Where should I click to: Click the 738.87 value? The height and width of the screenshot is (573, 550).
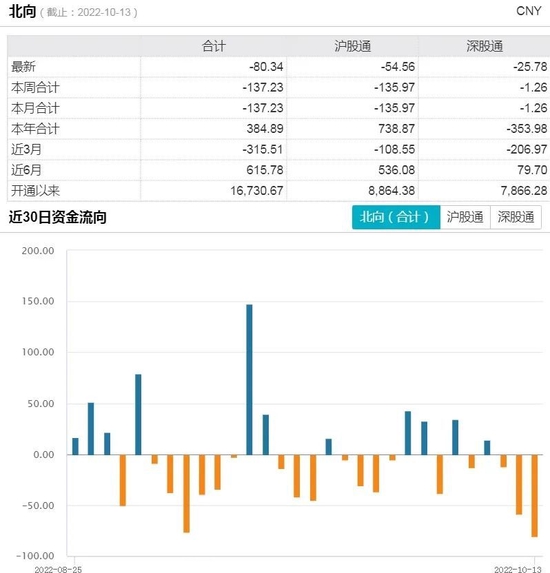point(397,129)
